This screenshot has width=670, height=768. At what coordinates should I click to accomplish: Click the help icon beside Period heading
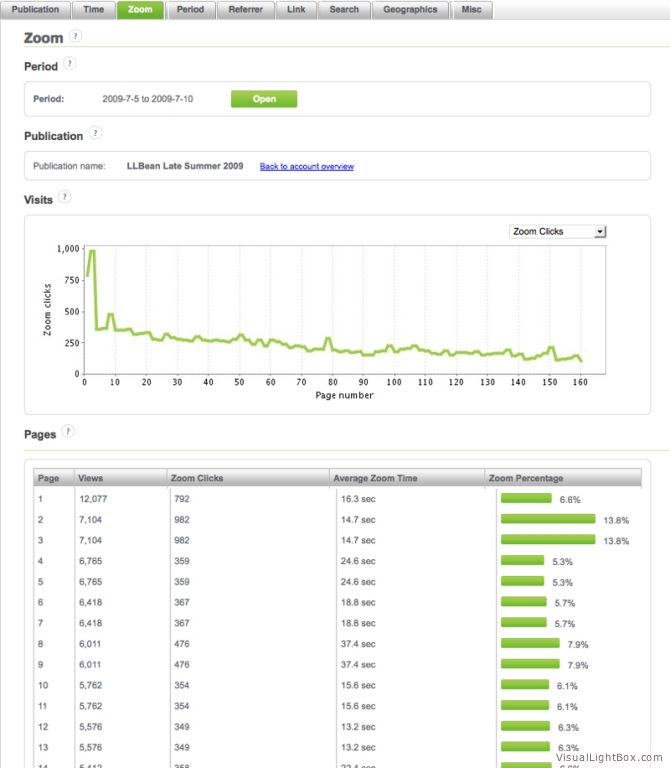[x=69, y=64]
